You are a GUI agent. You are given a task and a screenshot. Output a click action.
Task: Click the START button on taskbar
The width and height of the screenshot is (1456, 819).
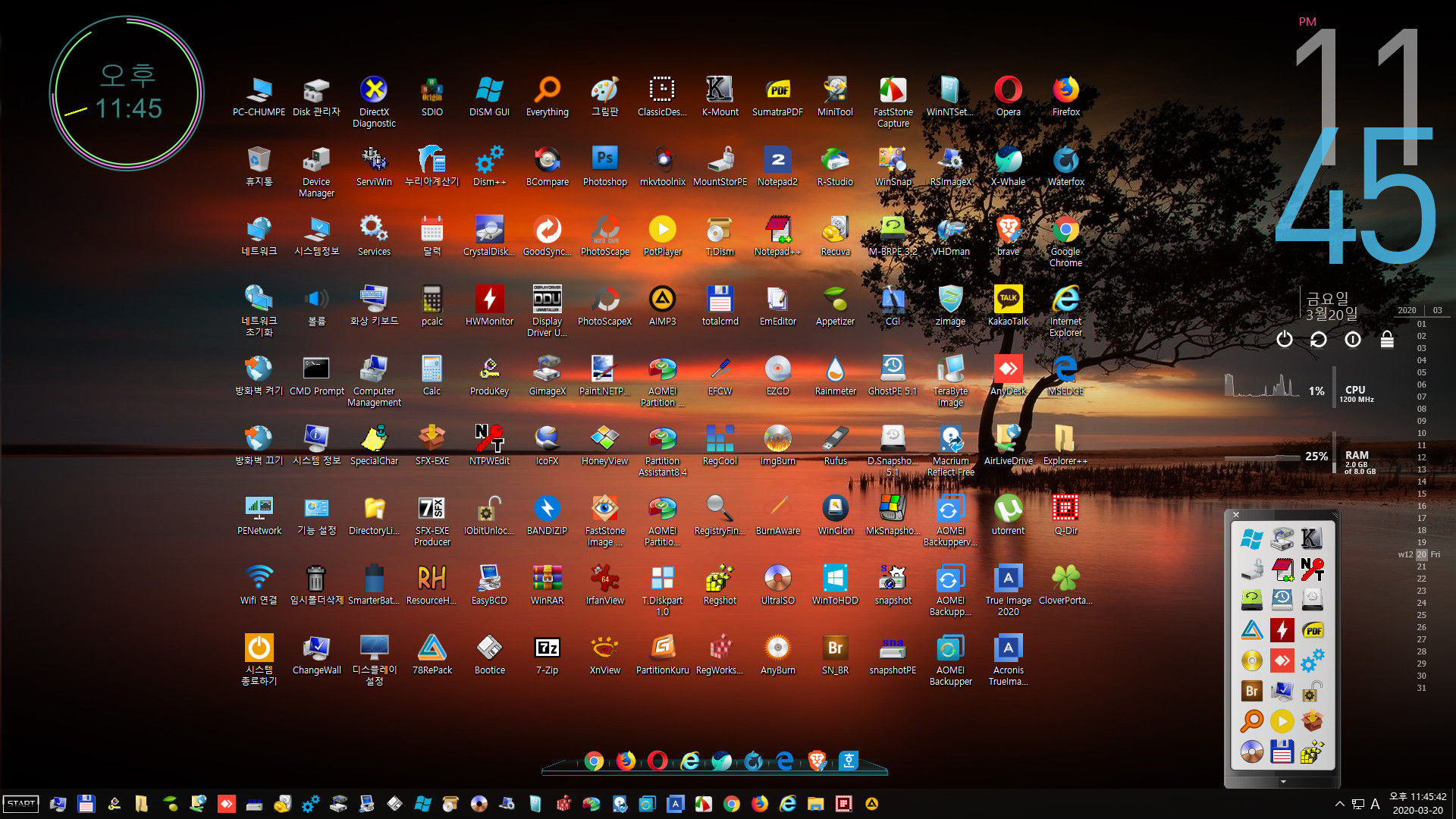coord(21,804)
